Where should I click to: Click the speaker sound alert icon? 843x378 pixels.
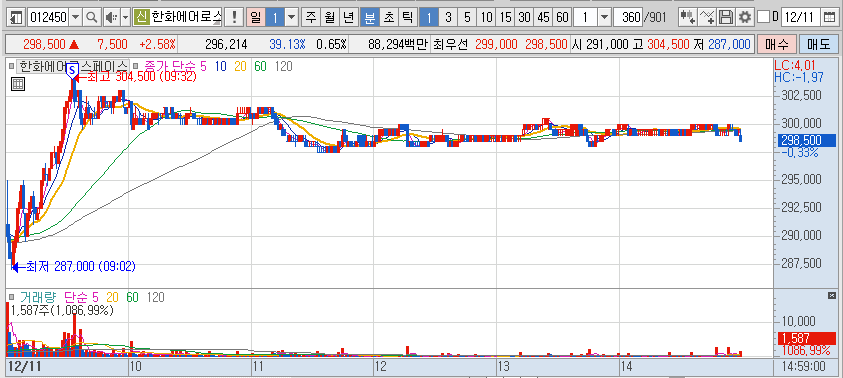tap(110, 18)
